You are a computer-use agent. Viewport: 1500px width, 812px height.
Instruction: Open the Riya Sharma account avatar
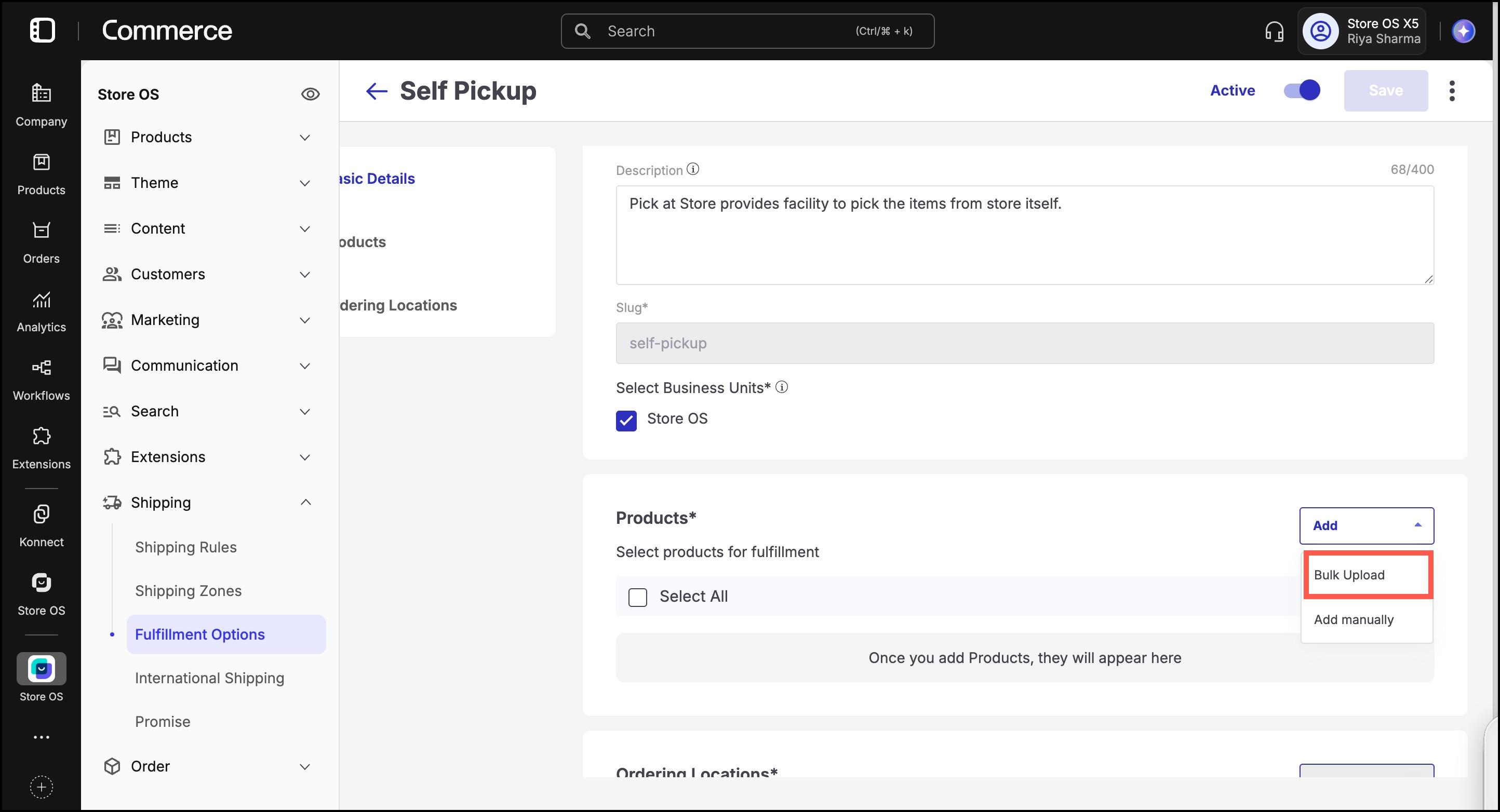[x=1320, y=31]
